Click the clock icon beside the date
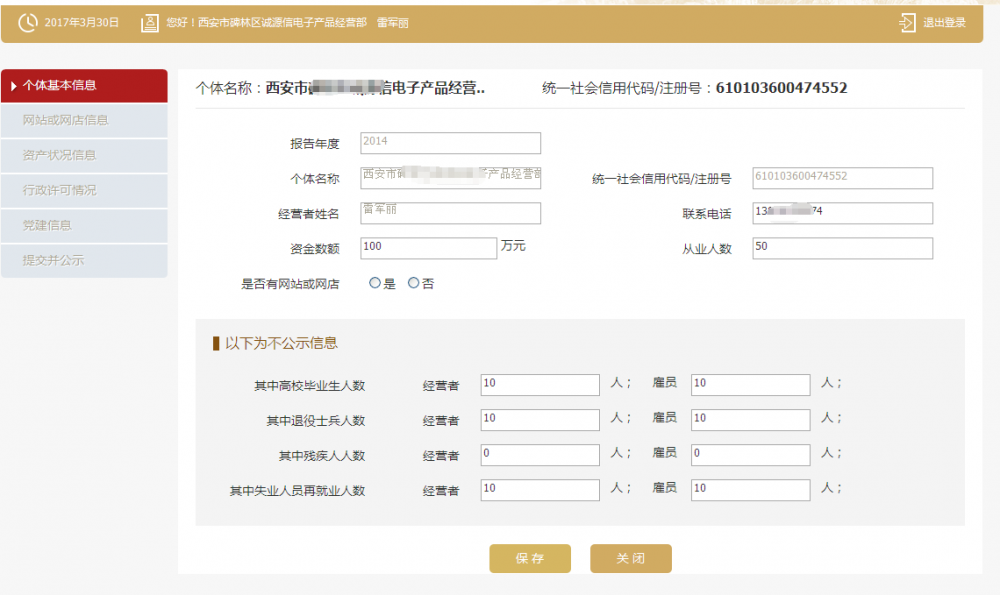 click(x=28, y=22)
